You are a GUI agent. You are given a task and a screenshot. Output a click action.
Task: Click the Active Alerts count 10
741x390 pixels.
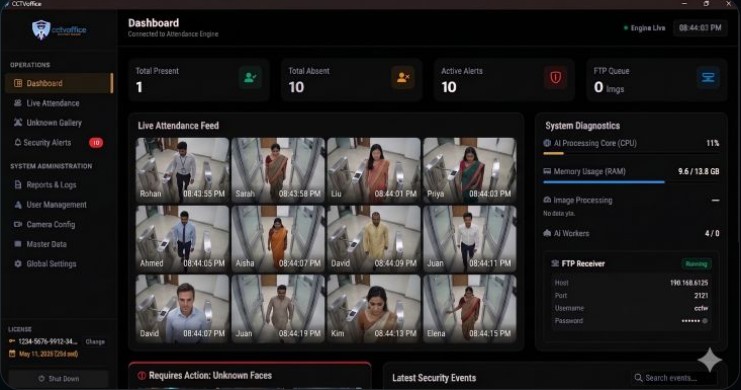[449, 87]
